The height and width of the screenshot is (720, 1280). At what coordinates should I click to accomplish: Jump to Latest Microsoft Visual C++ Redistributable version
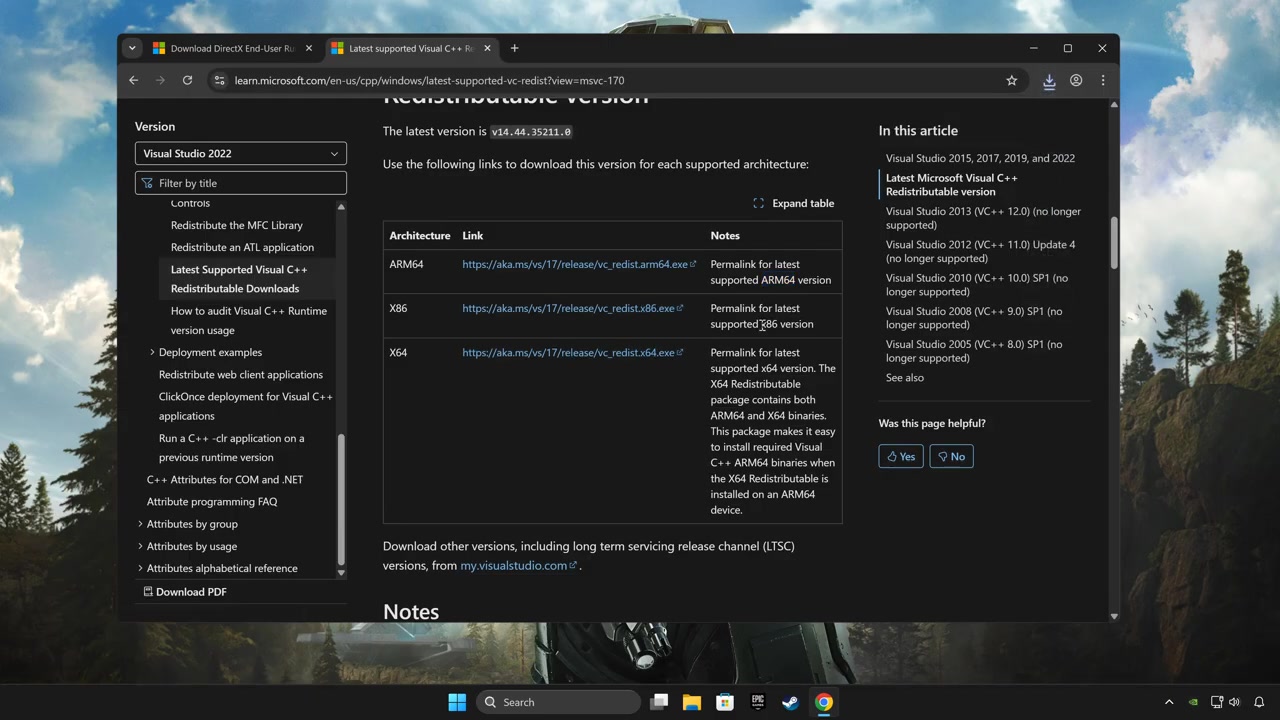[952, 184]
